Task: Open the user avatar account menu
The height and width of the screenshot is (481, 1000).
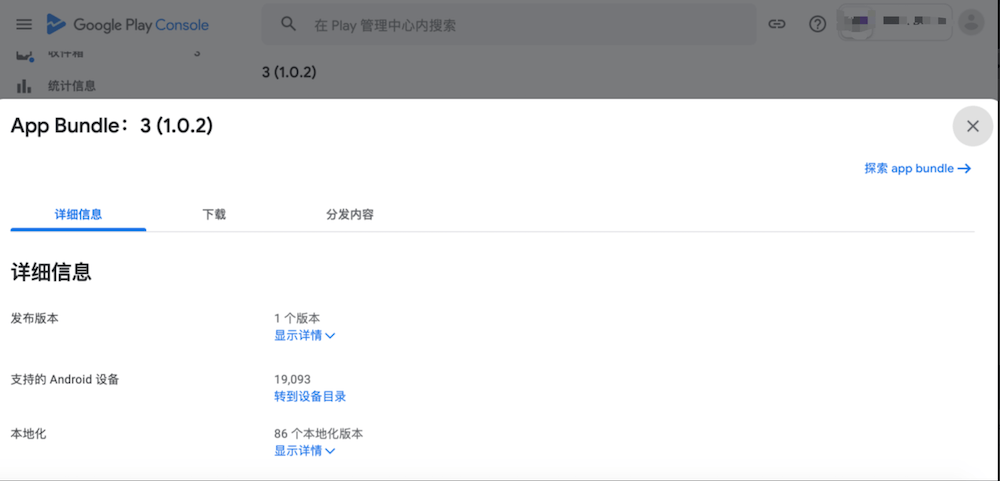Action: coord(970,23)
